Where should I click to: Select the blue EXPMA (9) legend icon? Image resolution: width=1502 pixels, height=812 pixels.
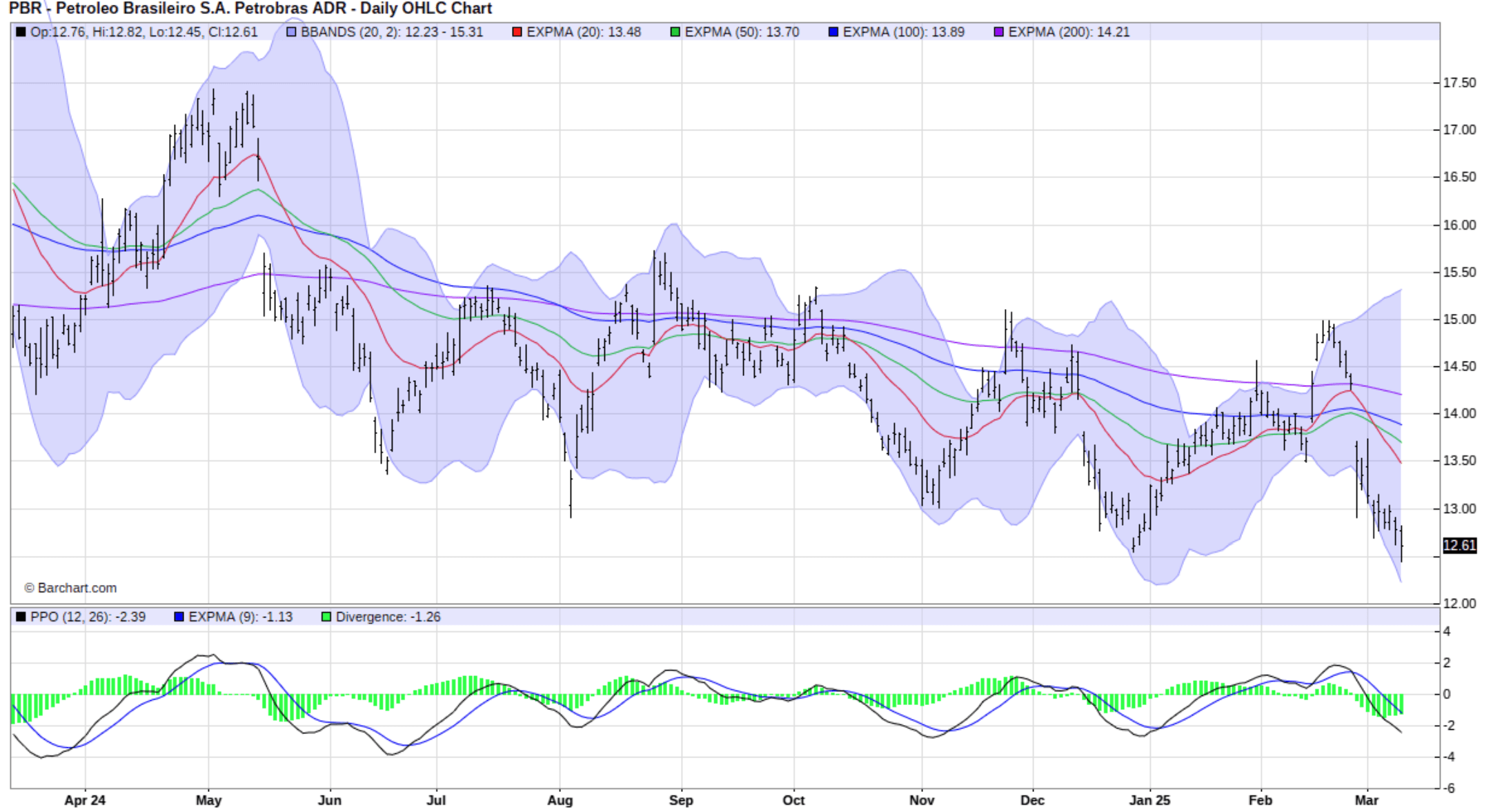tap(178, 617)
